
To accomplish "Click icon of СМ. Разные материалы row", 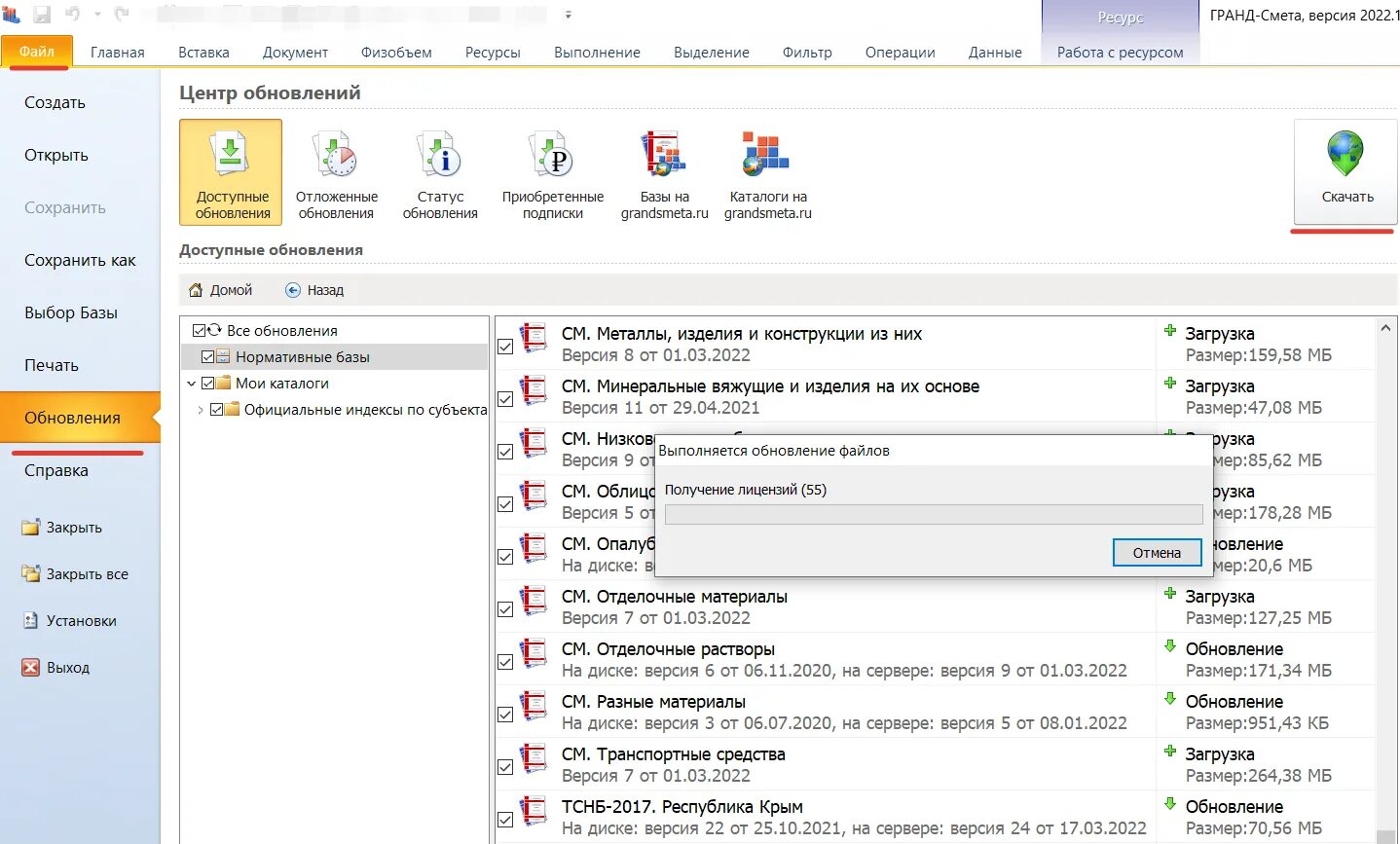I will 534,707.
